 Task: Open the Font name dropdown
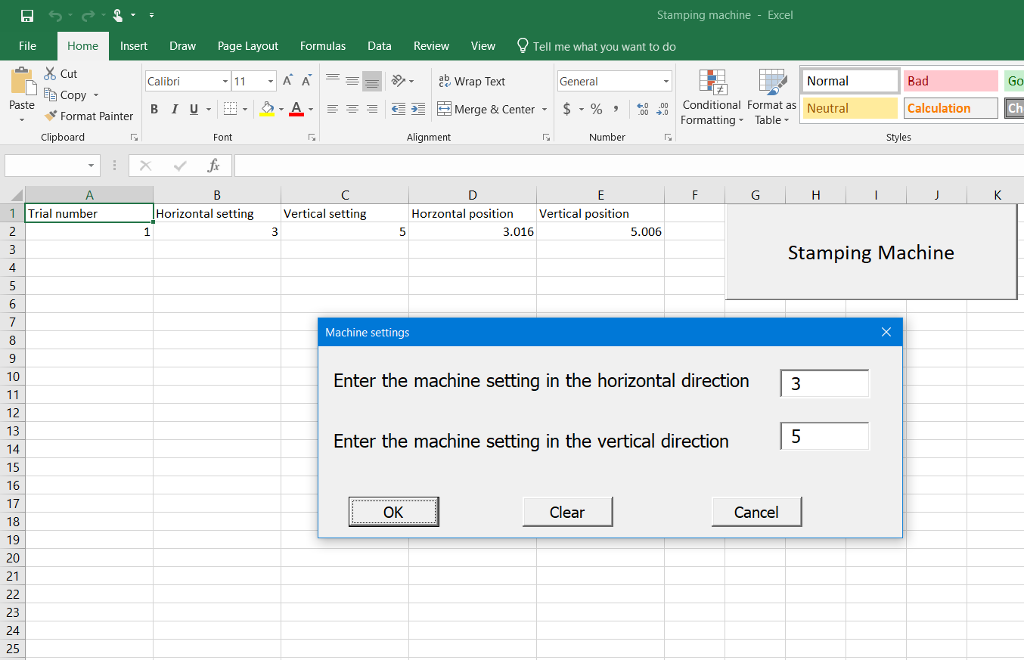tap(224, 81)
